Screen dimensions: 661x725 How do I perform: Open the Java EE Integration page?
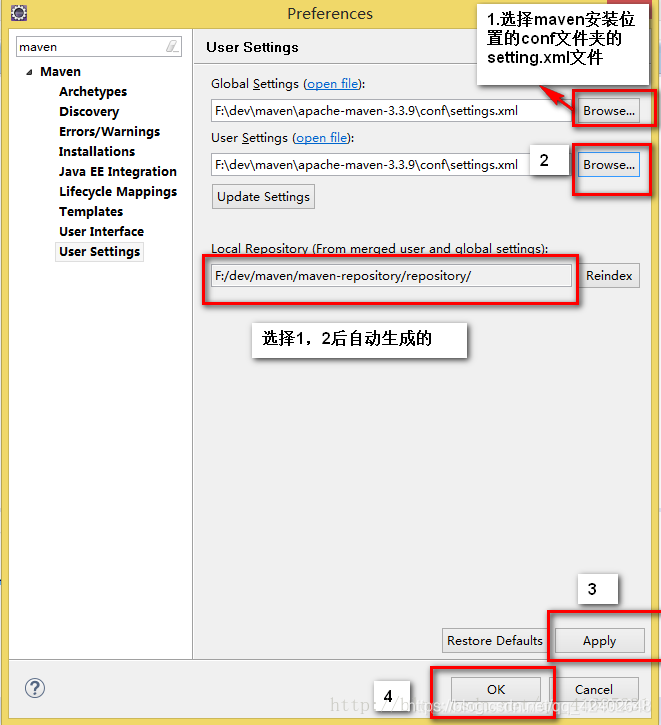click(x=118, y=172)
